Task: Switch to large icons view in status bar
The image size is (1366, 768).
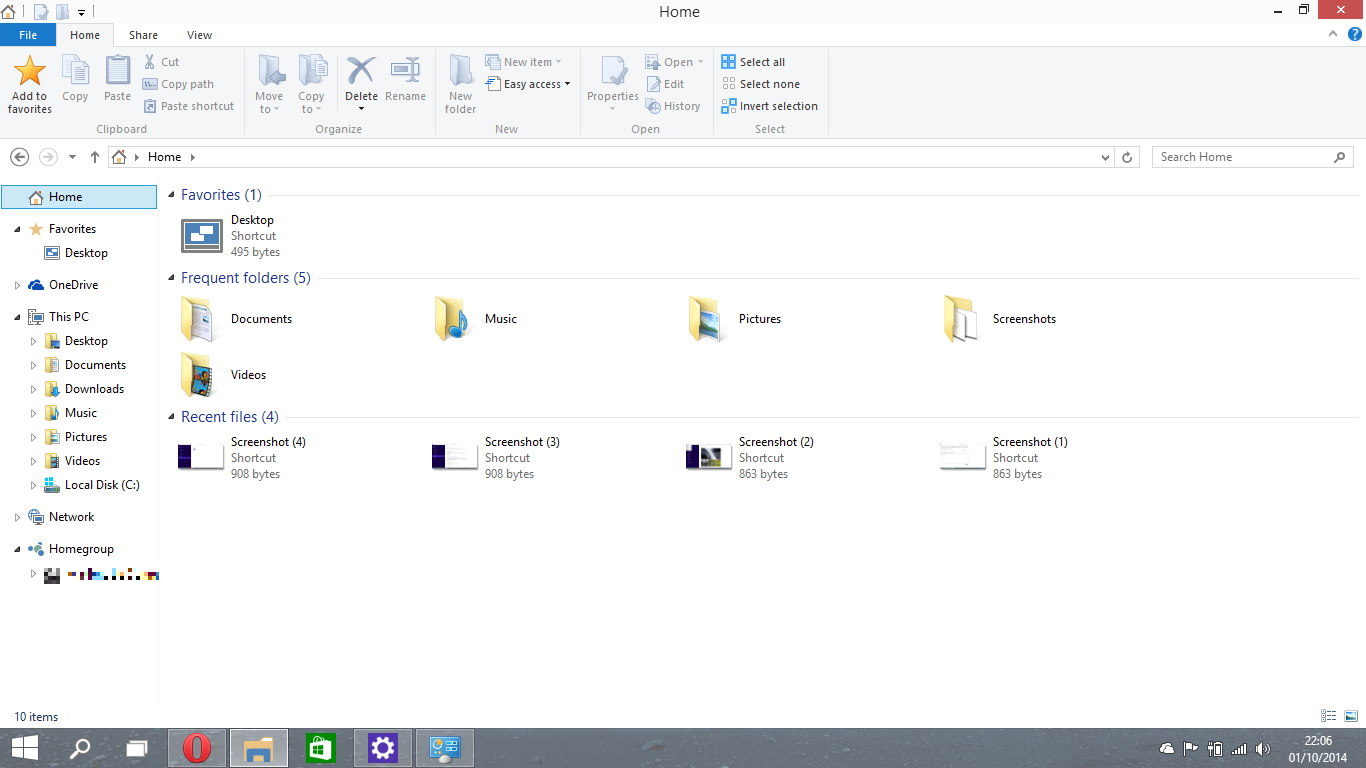Action: pos(1351,716)
